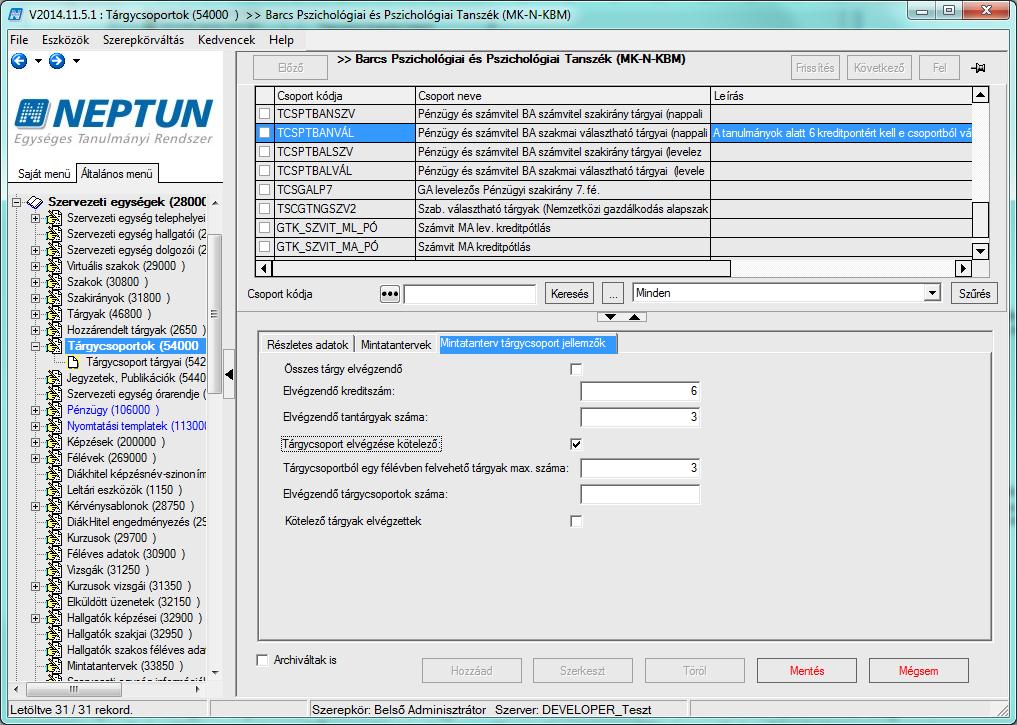Tick the checkbox for row GTK_SZVIT_MA_PÓ
1017x725 pixels.
[265, 247]
